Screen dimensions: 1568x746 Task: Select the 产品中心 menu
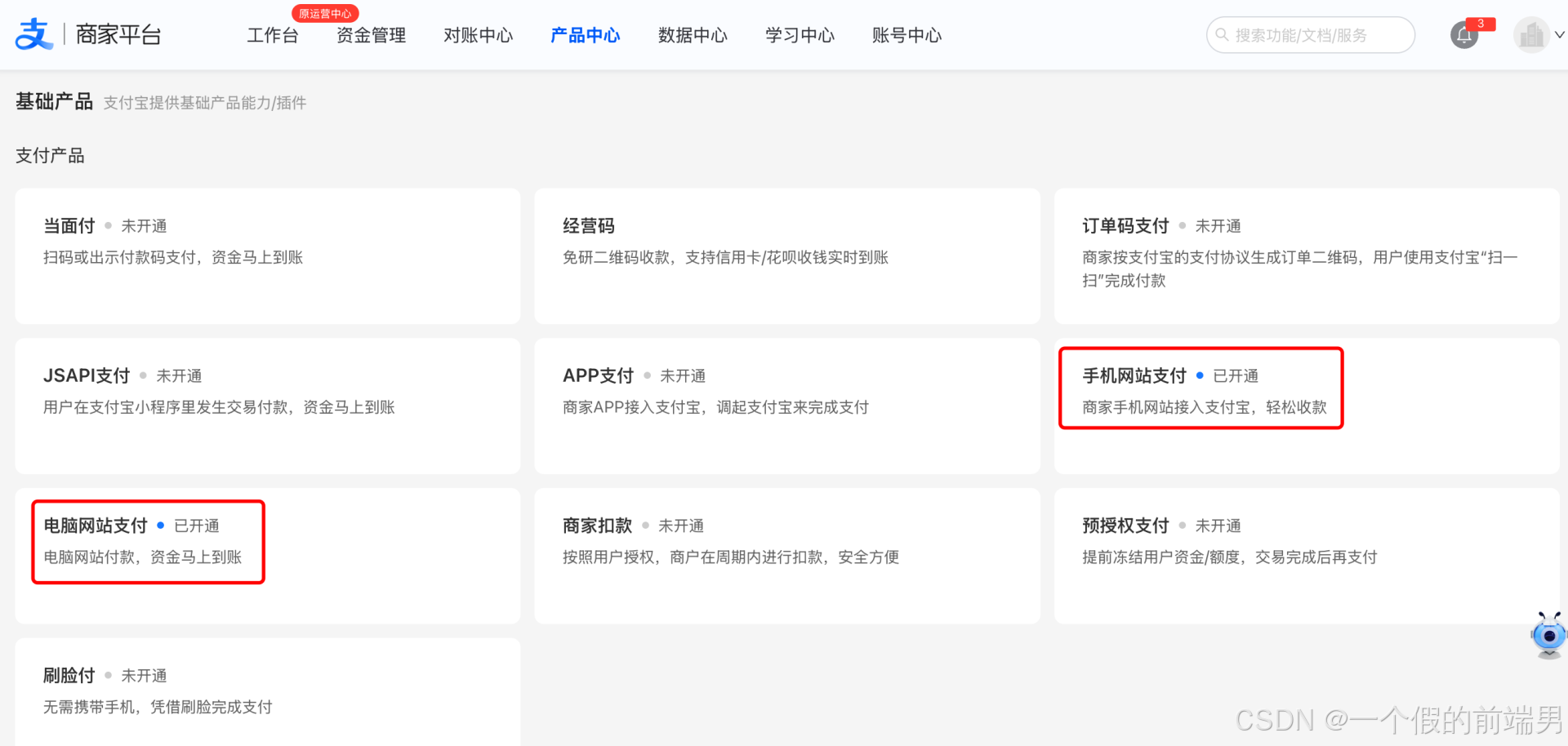pos(586,35)
